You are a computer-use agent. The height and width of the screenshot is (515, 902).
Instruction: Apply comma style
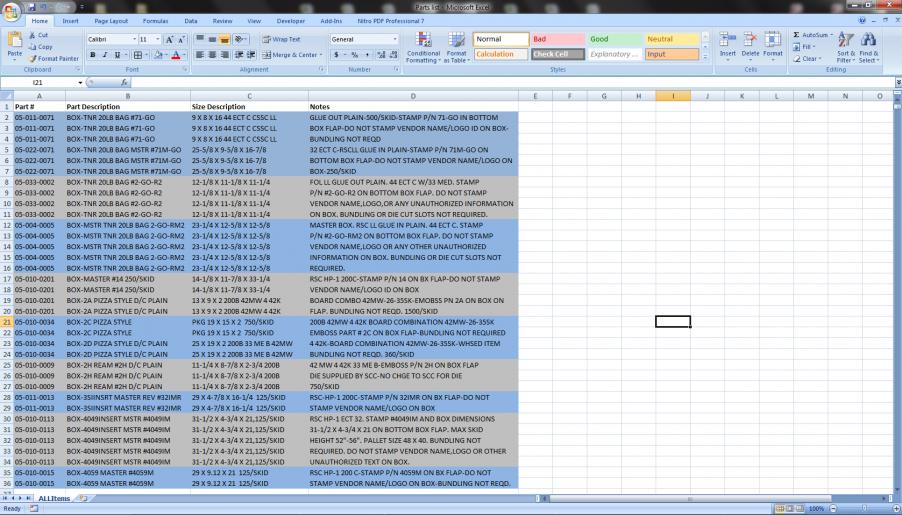tap(367, 55)
